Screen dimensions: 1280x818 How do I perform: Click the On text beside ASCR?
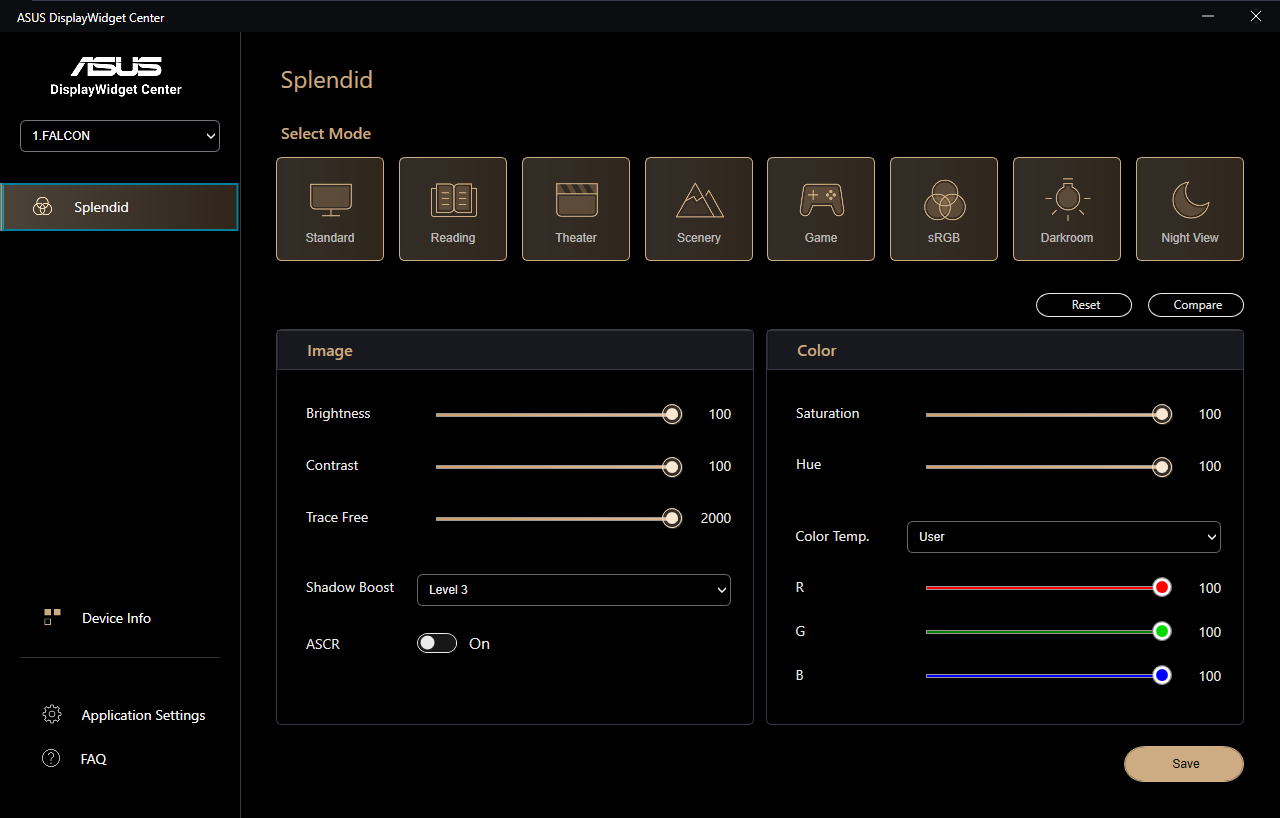pyautogui.click(x=480, y=644)
